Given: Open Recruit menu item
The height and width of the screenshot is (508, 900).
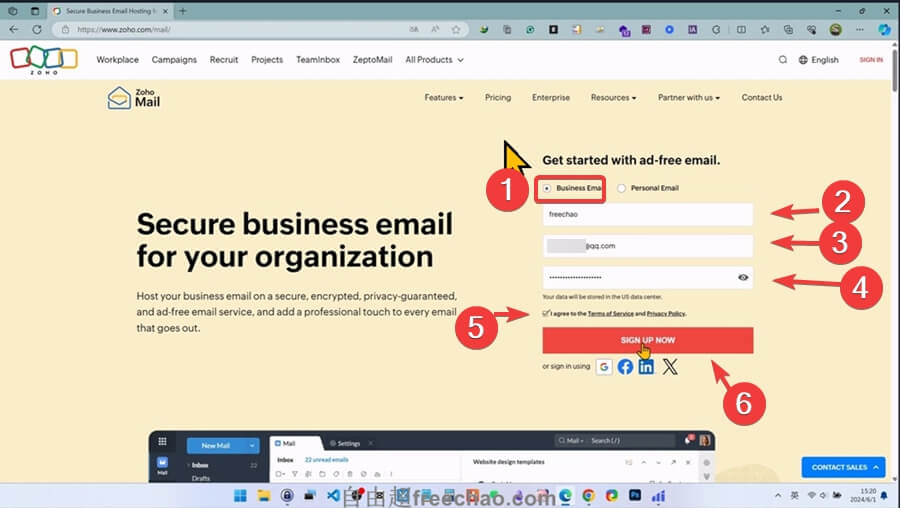Looking at the screenshot, I should pyautogui.click(x=224, y=60).
